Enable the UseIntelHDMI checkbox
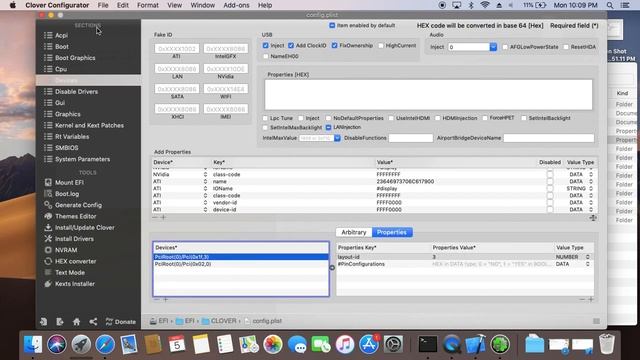This screenshot has height=360, width=640. coord(391,118)
